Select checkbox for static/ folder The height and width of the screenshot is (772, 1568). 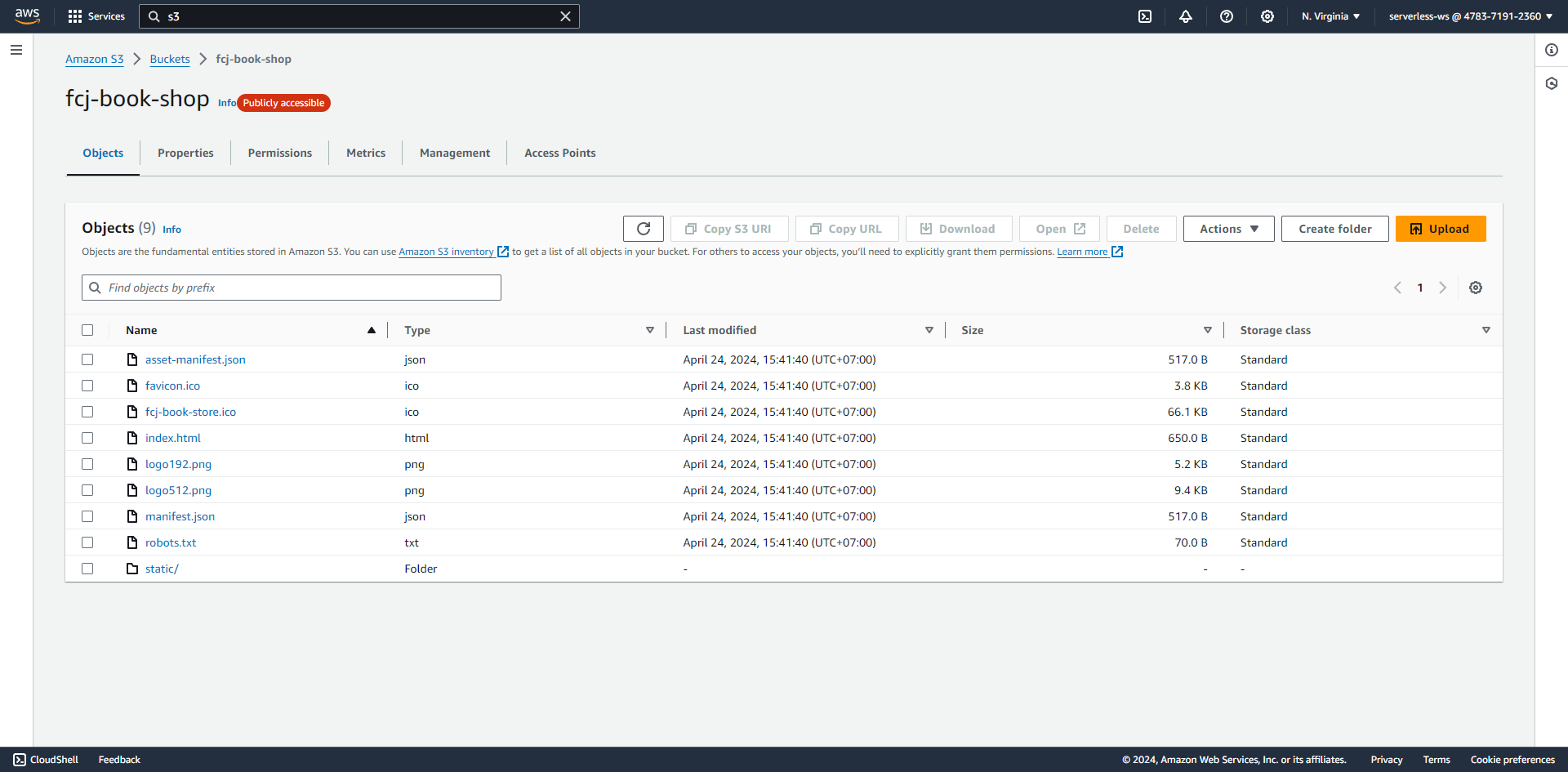(x=87, y=569)
